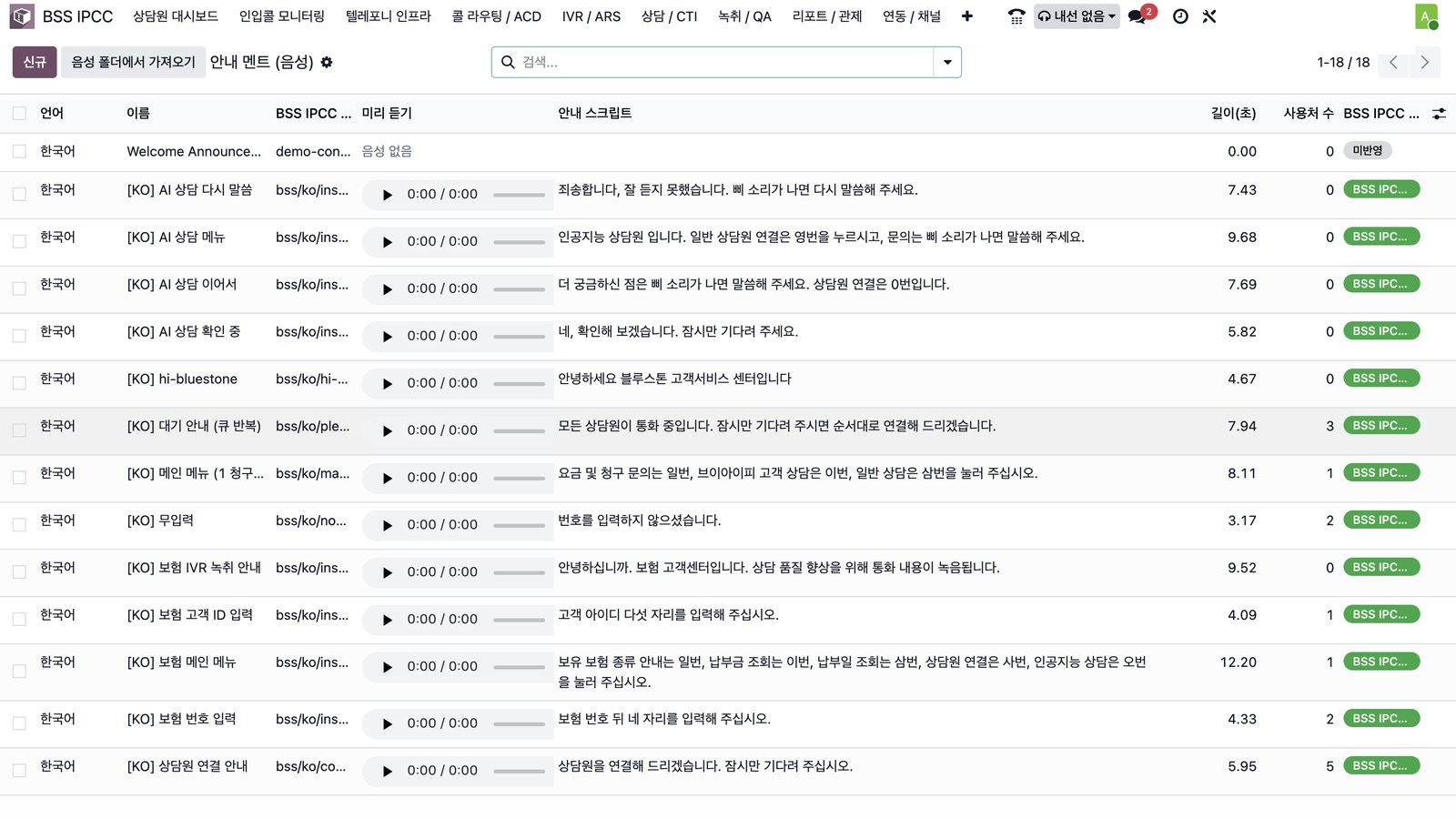This screenshot has height=819, width=1456.
Task: Open the 녹취 / QA menu
Action: [744, 16]
